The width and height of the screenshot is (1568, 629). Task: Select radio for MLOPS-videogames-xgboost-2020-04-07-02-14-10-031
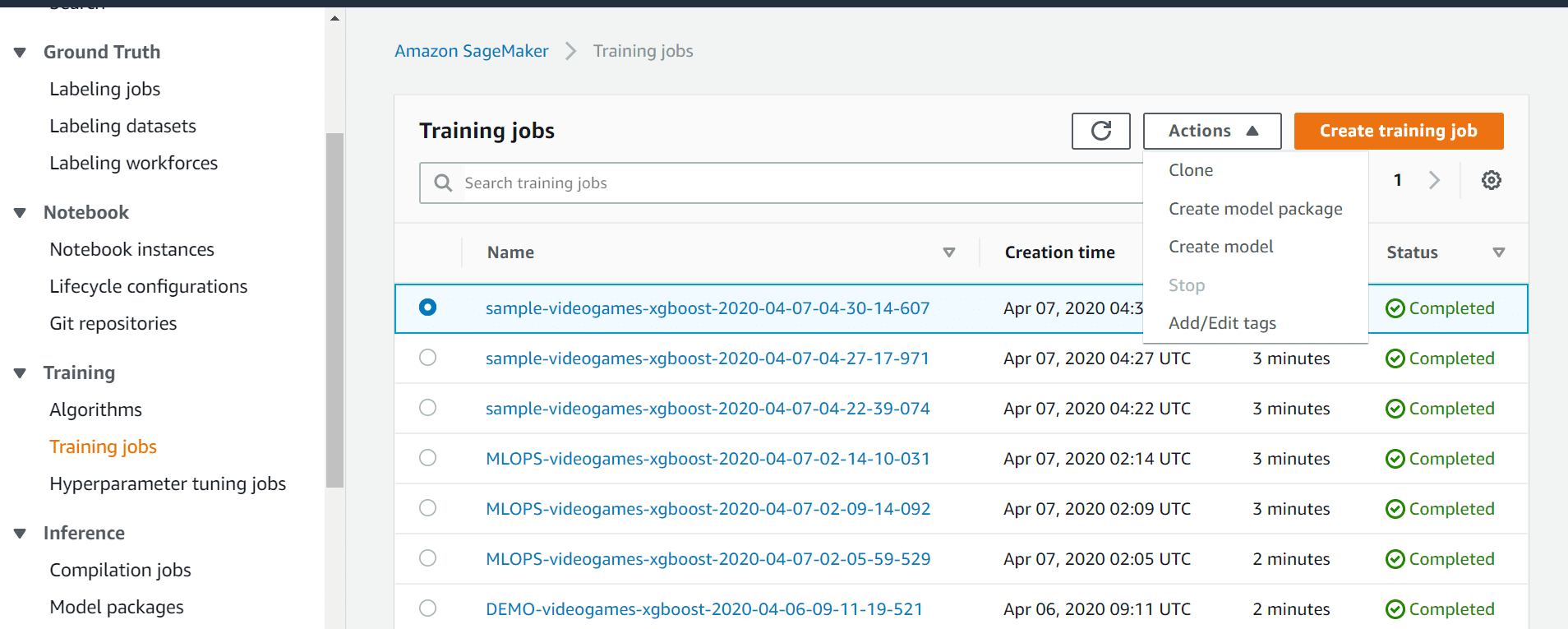[x=427, y=457]
